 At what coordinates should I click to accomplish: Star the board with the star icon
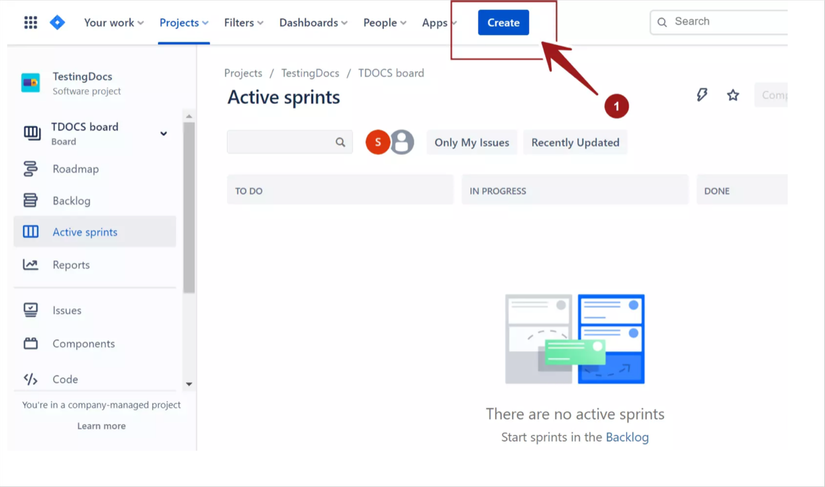(733, 95)
